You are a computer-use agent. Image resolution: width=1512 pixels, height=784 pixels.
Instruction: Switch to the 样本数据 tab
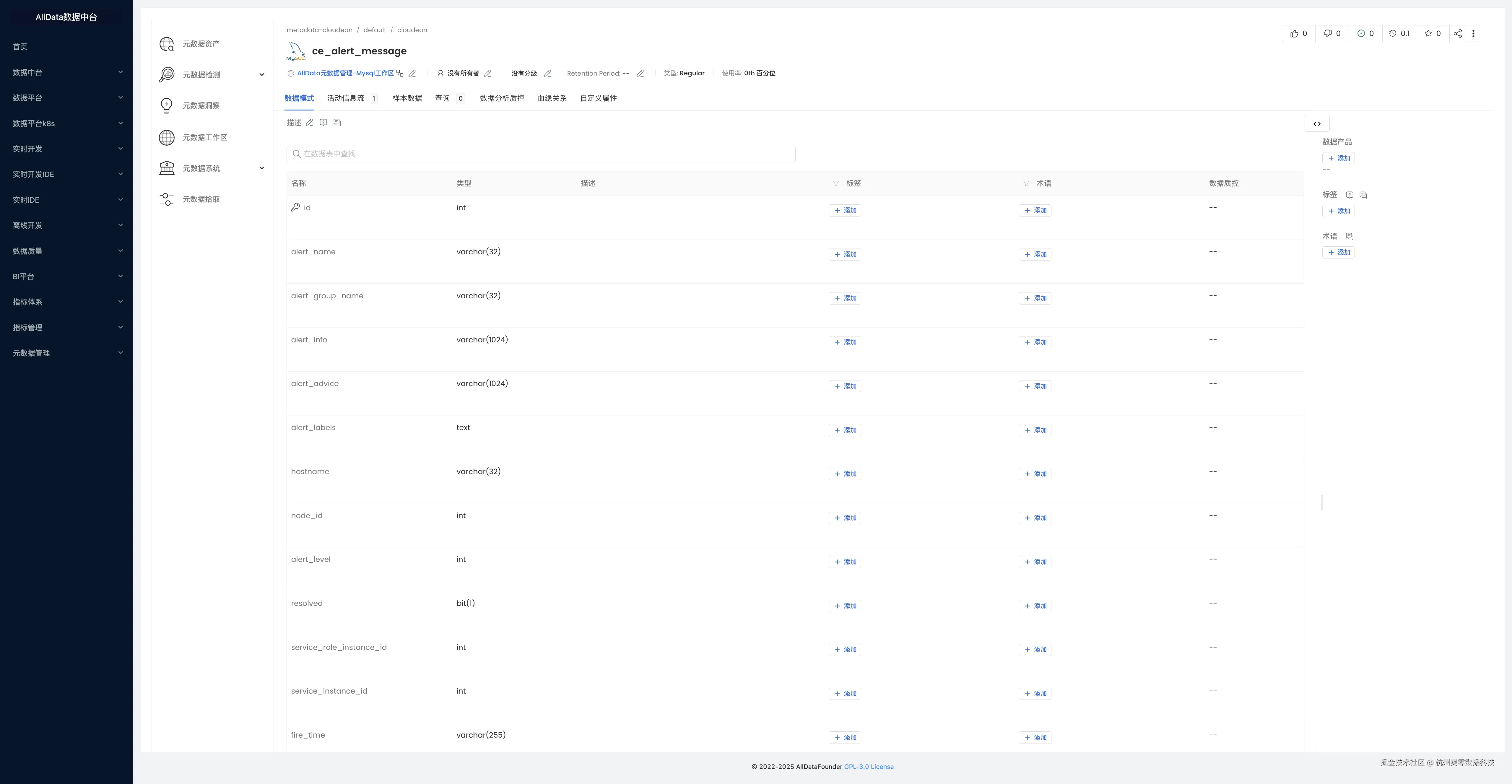[407, 99]
